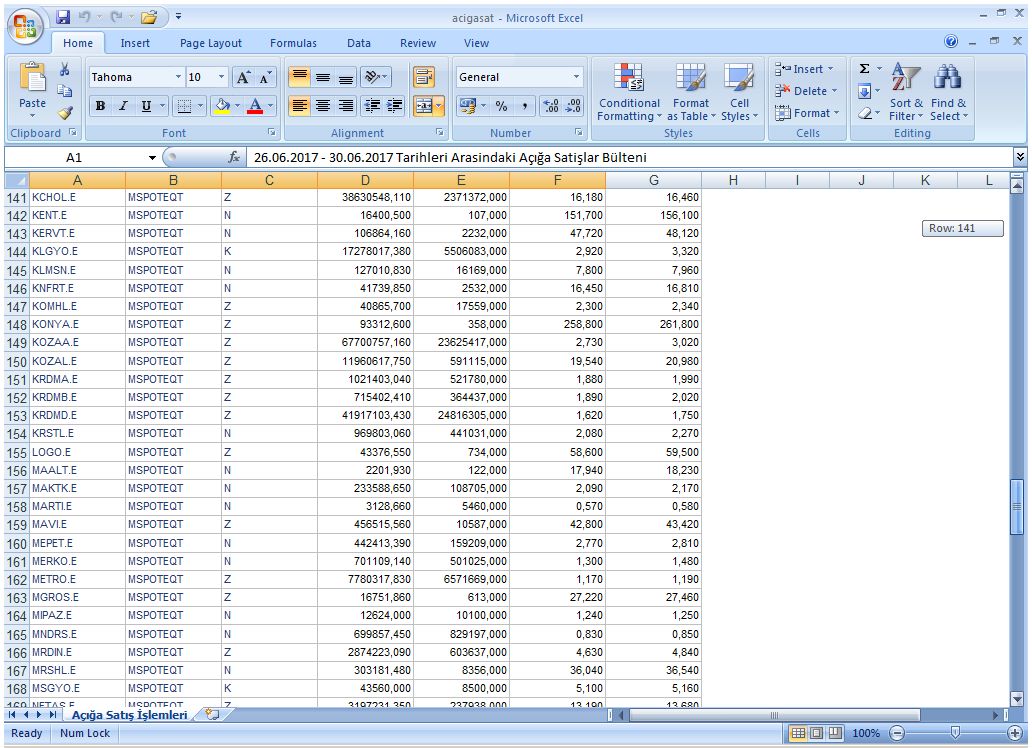Viewport: 1032px width, 748px height.
Task: Select column D header
Action: pos(365,180)
